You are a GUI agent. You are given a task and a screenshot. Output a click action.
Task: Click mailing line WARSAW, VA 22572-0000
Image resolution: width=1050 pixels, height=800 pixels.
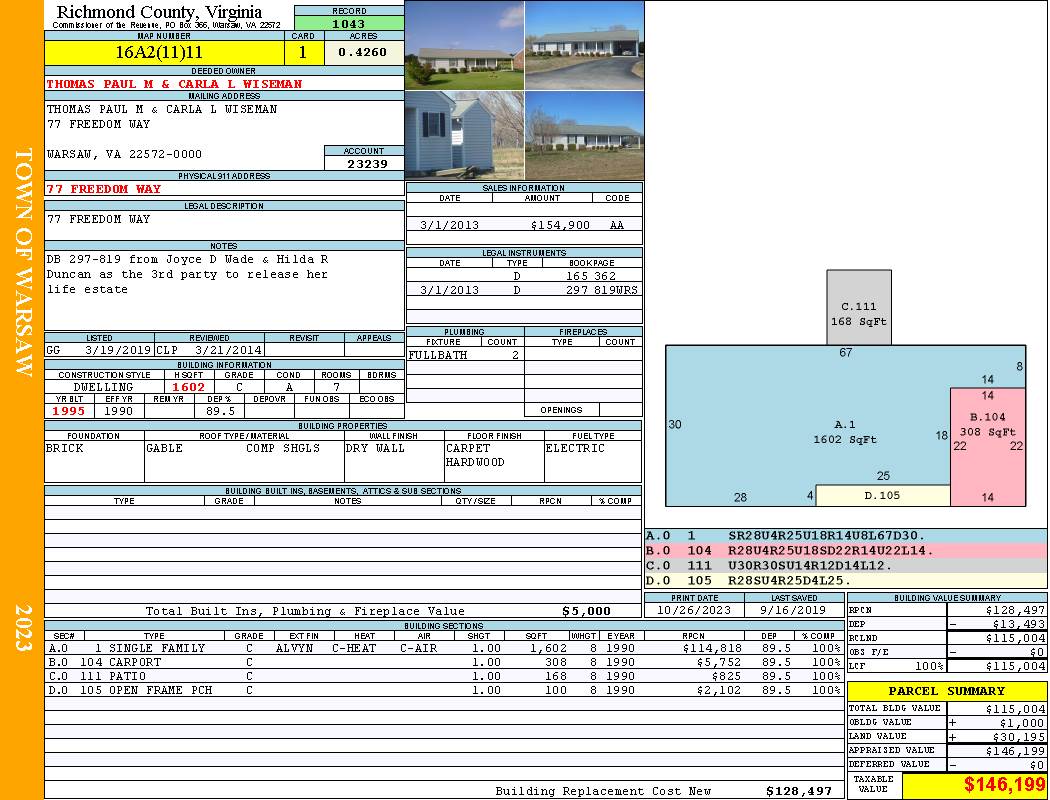pos(124,154)
